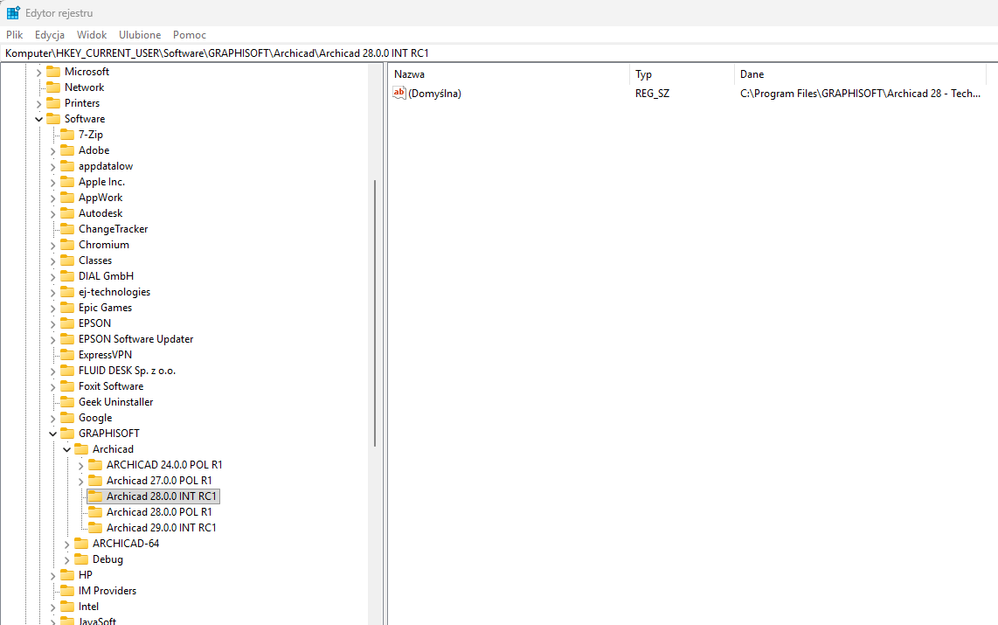The height and width of the screenshot is (625, 998).
Task: Click the tree pane vertical scrollbar thumb
Action: tap(375, 312)
